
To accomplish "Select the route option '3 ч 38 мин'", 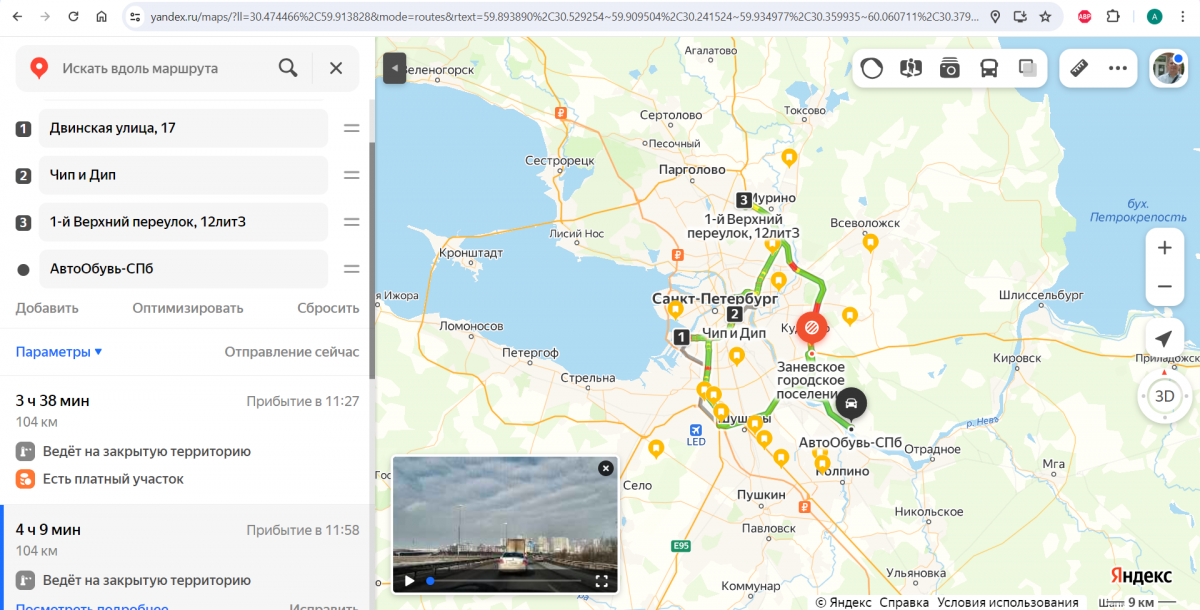I will [x=187, y=440].
